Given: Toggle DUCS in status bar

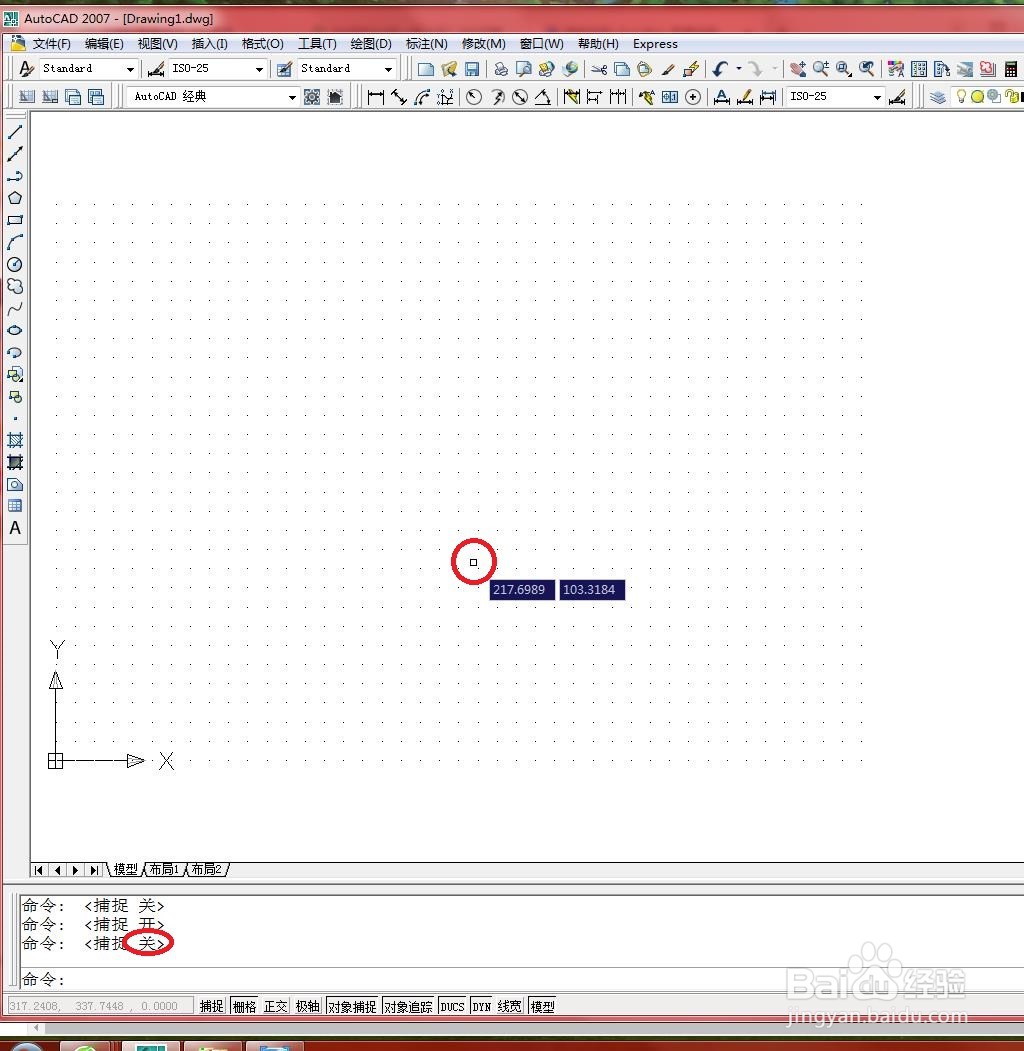Looking at the screenshot, I should coord(452,1006).
